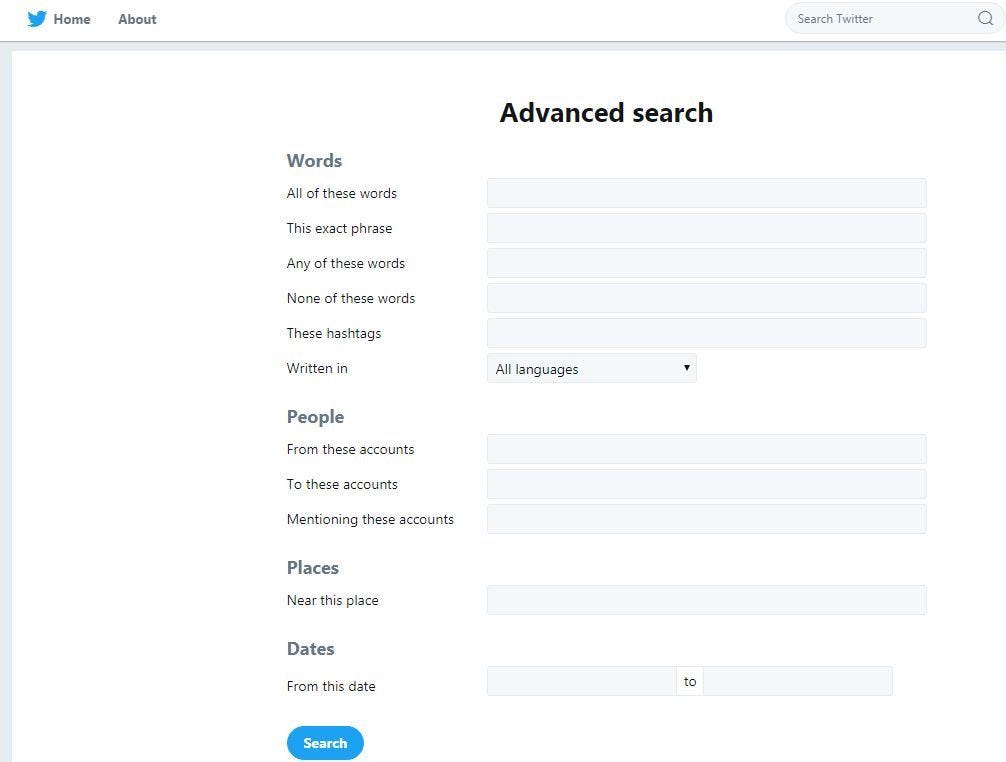Click the start date field before 'to'

coord(581,681)
